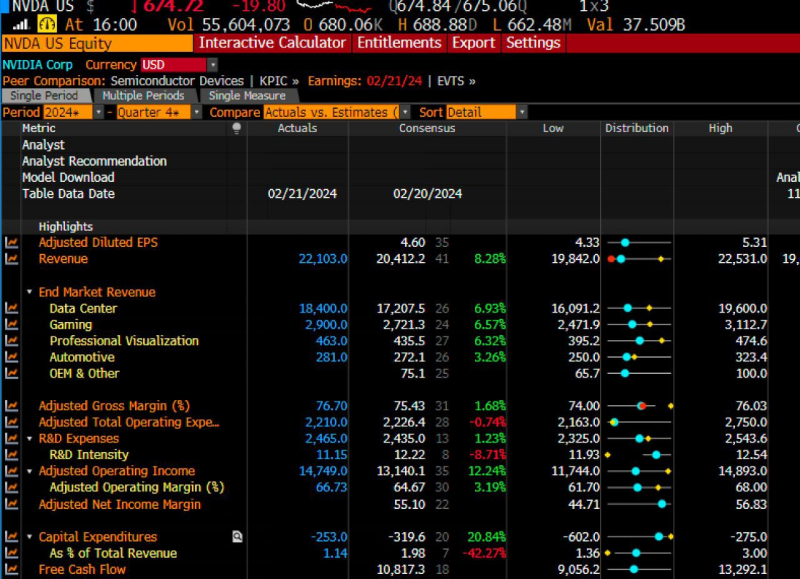Click the signal bars icon near the time
The height and width of the screenshot is (579, 800).
tap(21, 24)
